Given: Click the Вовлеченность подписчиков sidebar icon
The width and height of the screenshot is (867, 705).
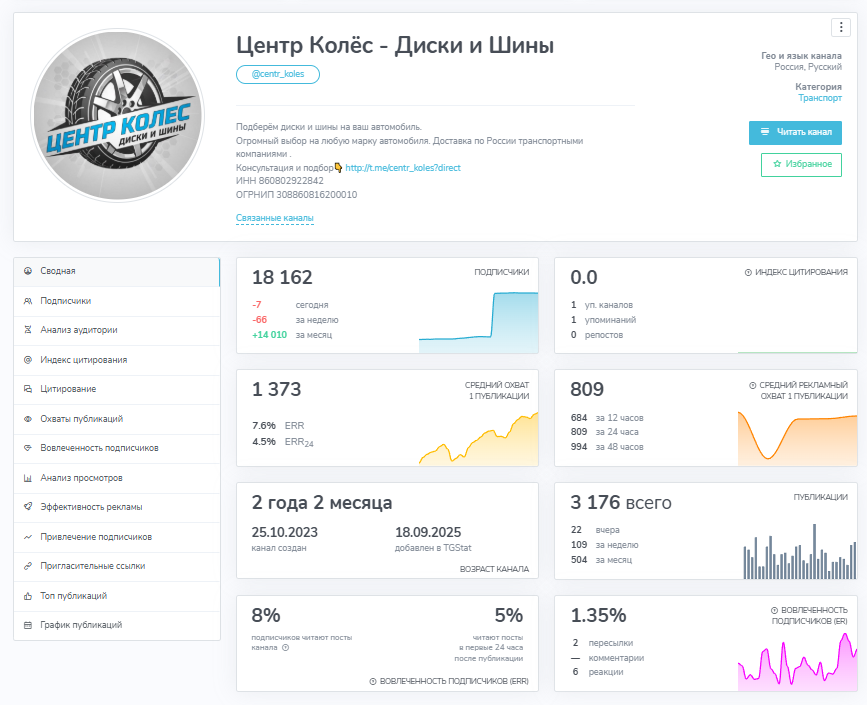Looking at the screenshot, I should pos(28,448).
